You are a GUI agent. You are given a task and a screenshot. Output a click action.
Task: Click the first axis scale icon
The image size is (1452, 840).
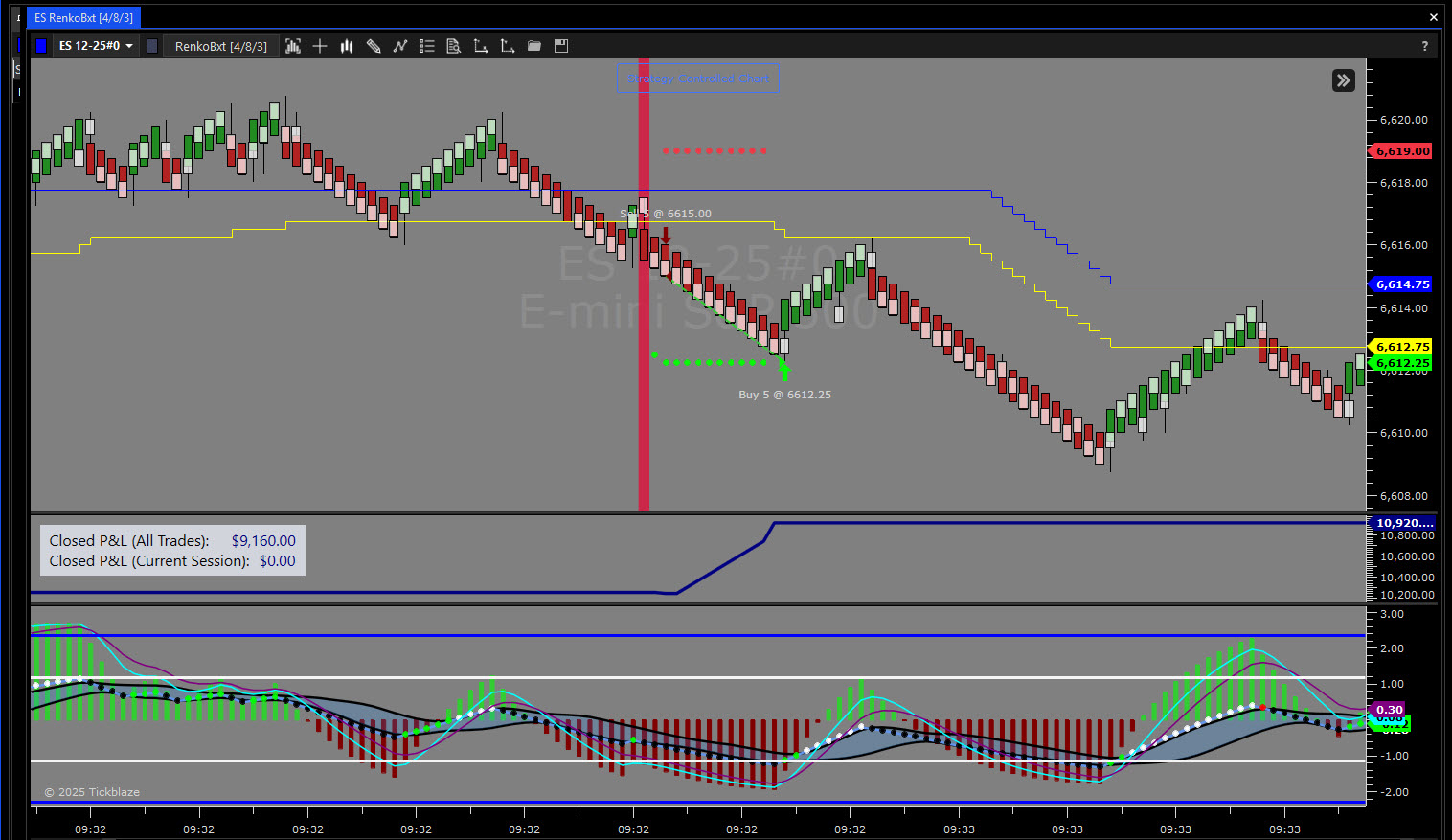481,46
